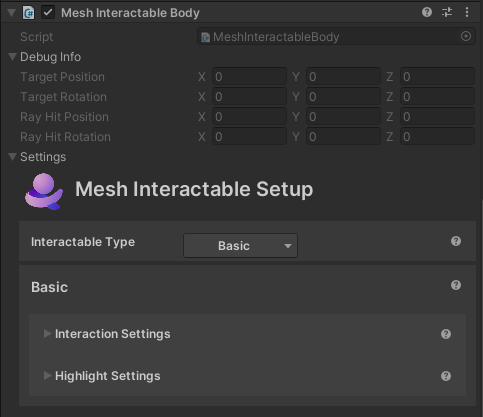Click Target Rotation Z field

437,97
